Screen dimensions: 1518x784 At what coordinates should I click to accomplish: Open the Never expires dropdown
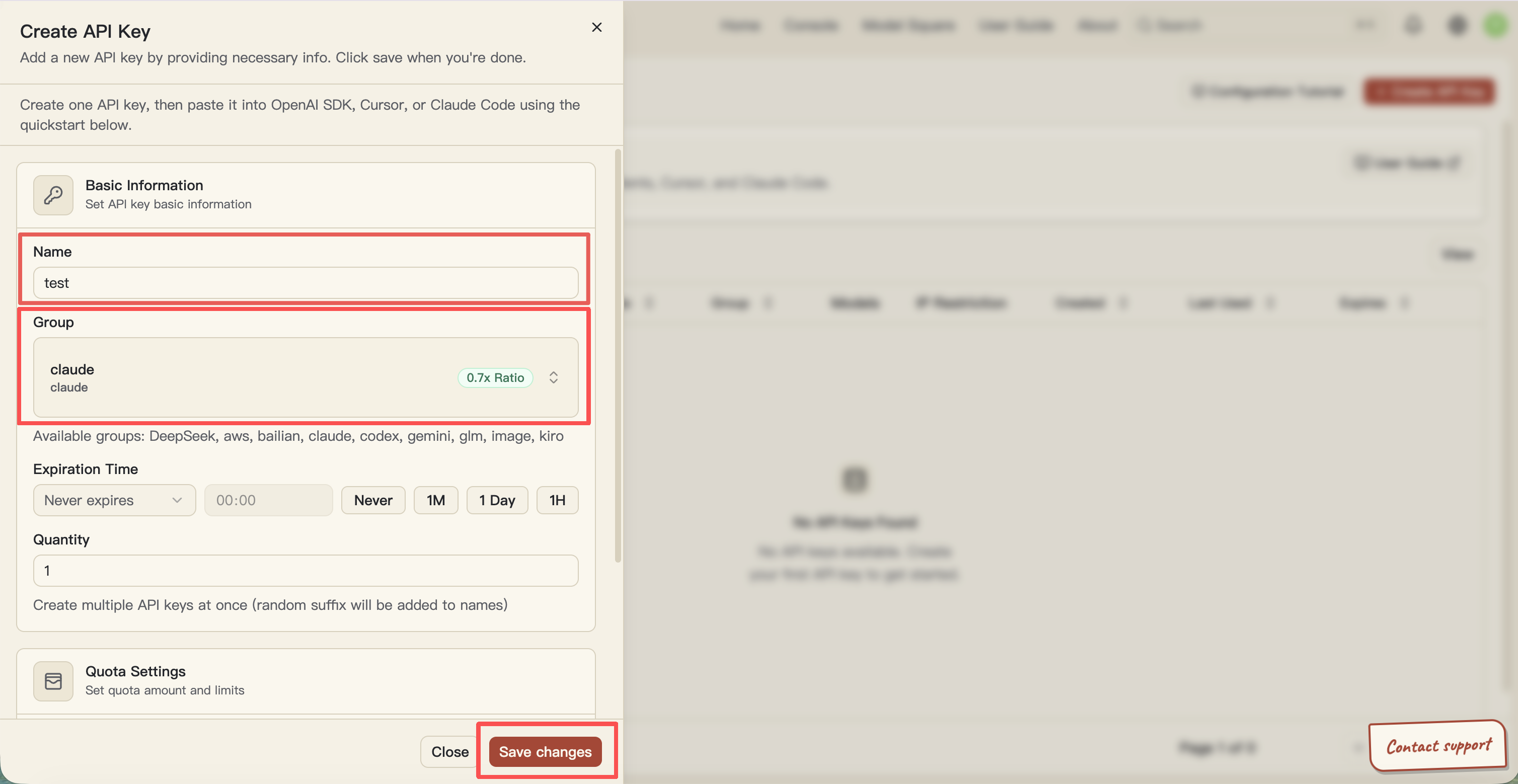(x=114, y=500)
